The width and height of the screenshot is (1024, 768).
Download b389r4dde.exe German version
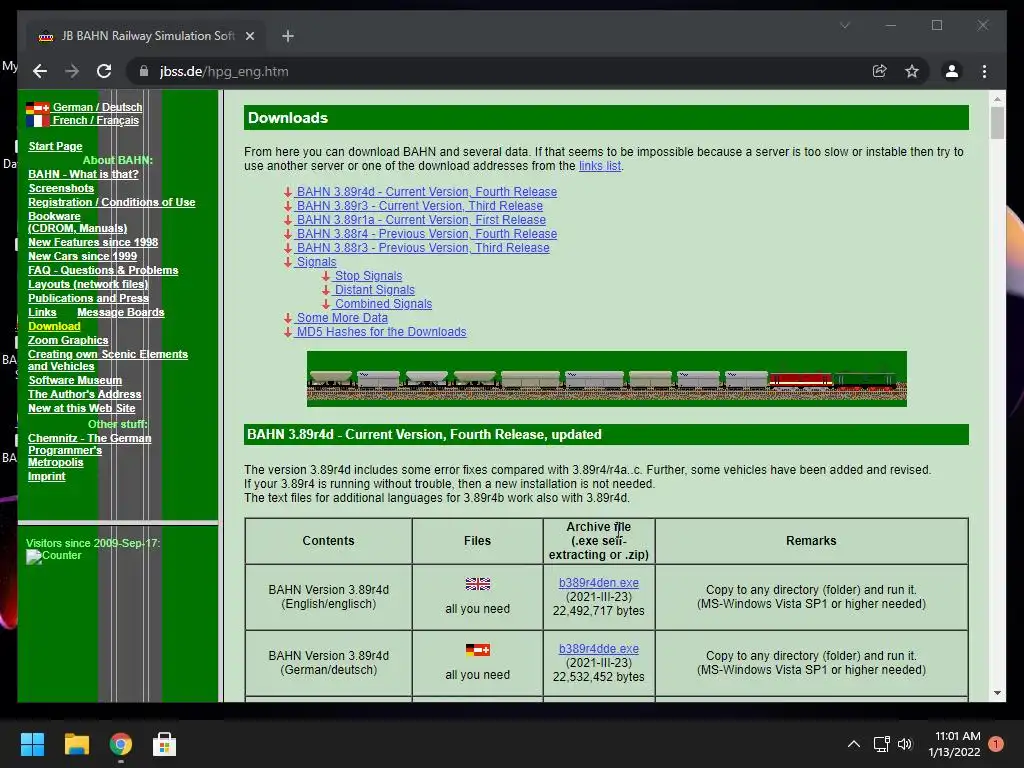(x=599, y=648)
